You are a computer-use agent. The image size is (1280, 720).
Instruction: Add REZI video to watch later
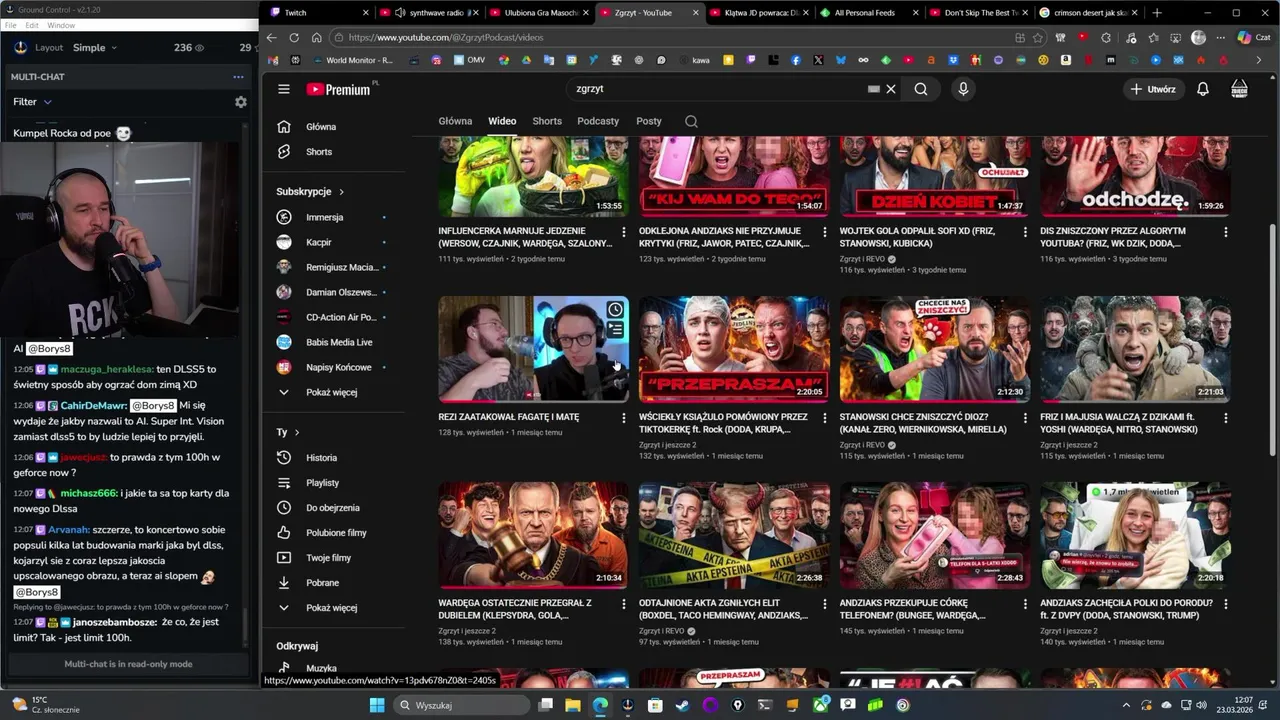(615, 310)
